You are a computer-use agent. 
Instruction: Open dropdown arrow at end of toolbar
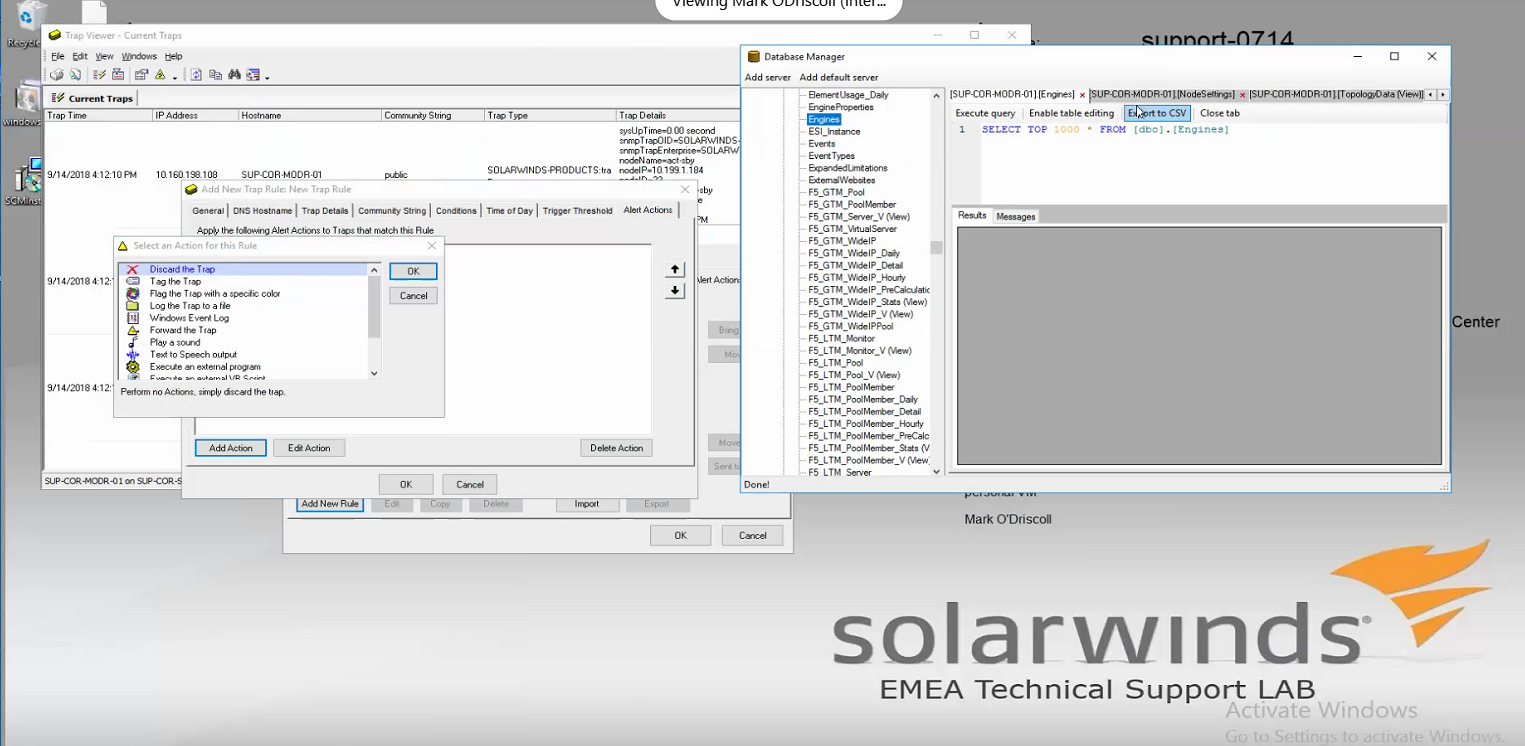(x=267, y=77)
